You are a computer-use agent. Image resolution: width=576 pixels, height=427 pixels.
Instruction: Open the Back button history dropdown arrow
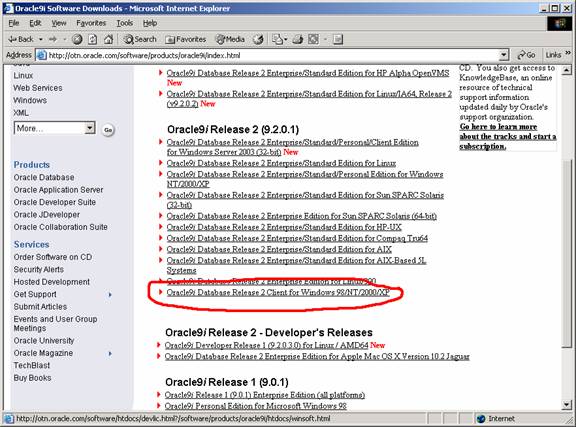coord(41,39)
